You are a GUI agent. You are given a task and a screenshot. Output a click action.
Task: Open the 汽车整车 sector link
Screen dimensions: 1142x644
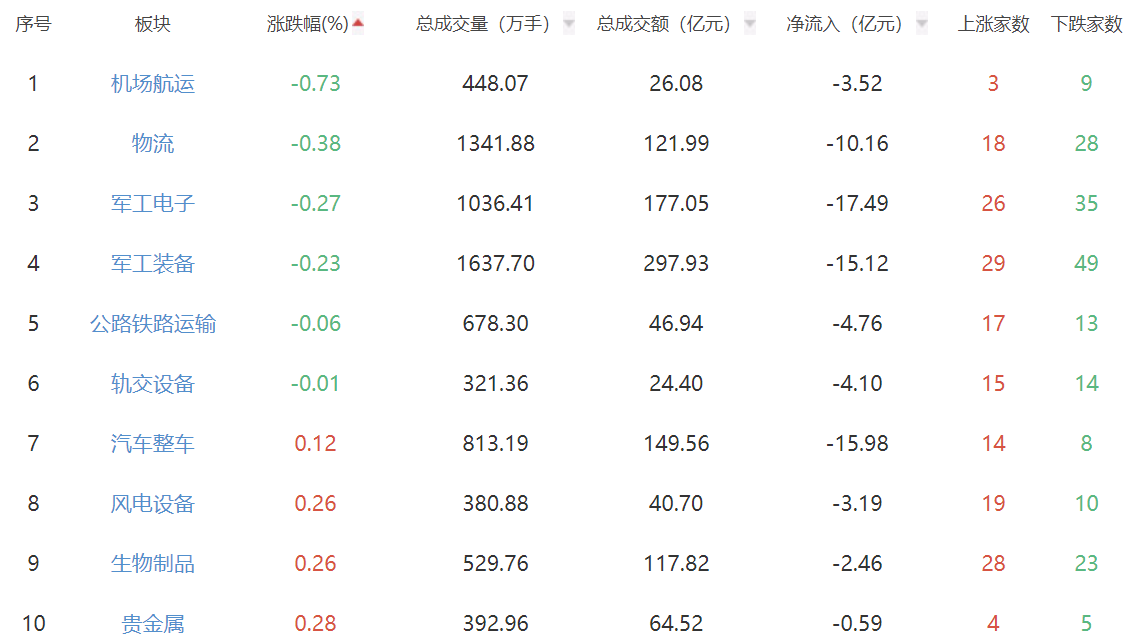[x=153, y=444]
